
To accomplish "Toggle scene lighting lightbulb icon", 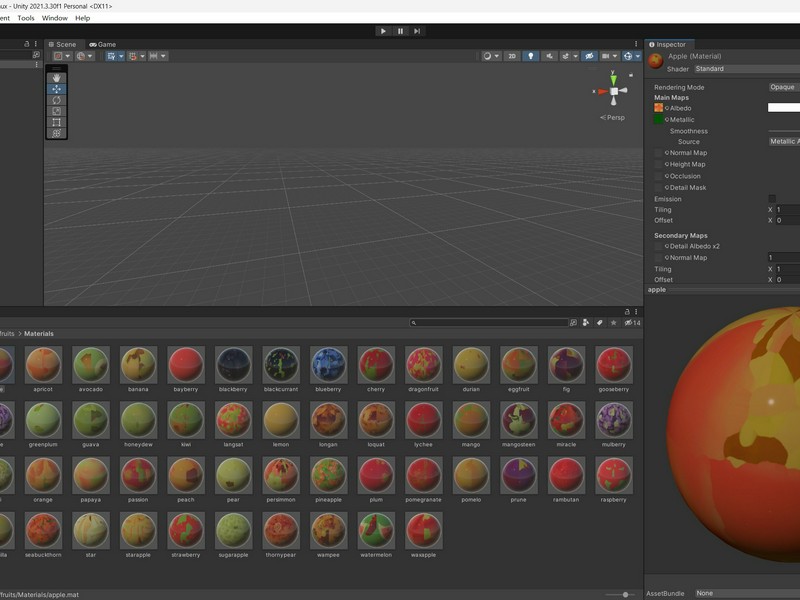I will point(531,56).
